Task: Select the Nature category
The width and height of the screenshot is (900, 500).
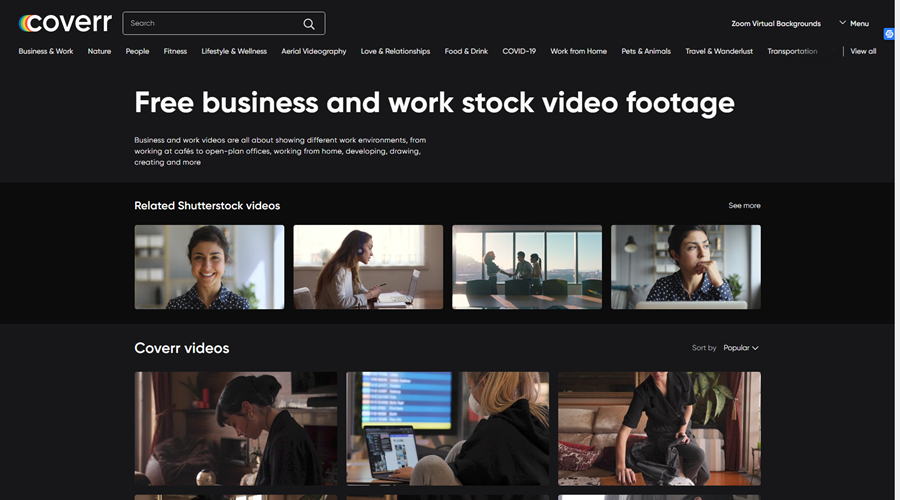Action: pos(99,51)
